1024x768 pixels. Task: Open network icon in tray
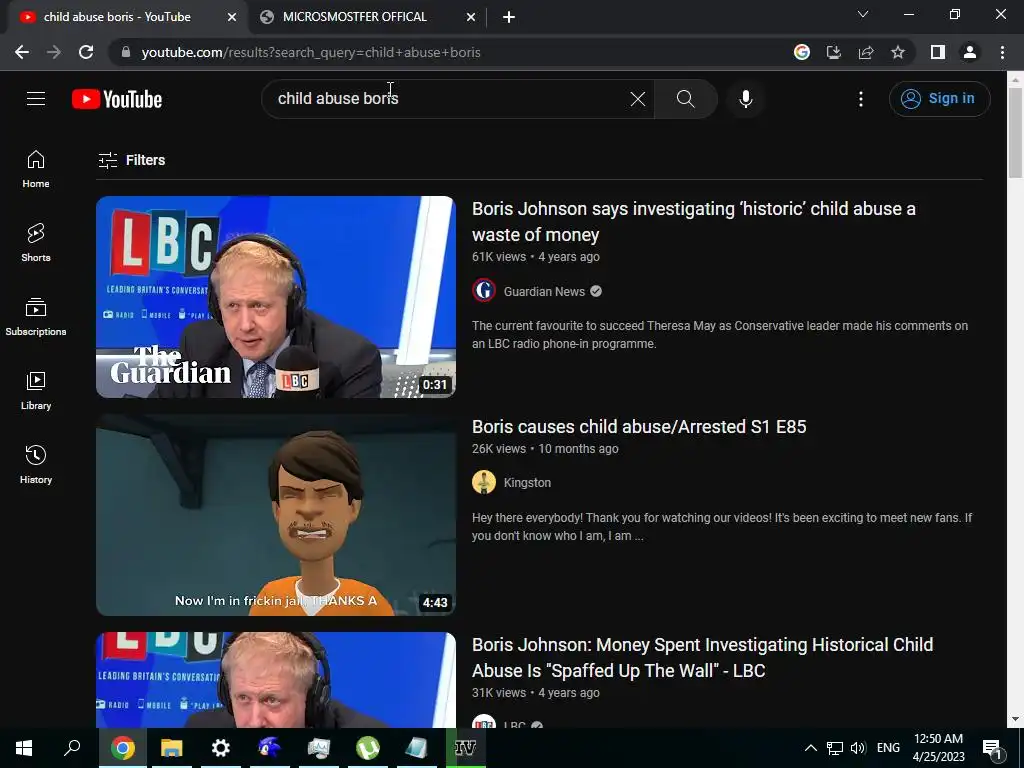tap(835, 748)
